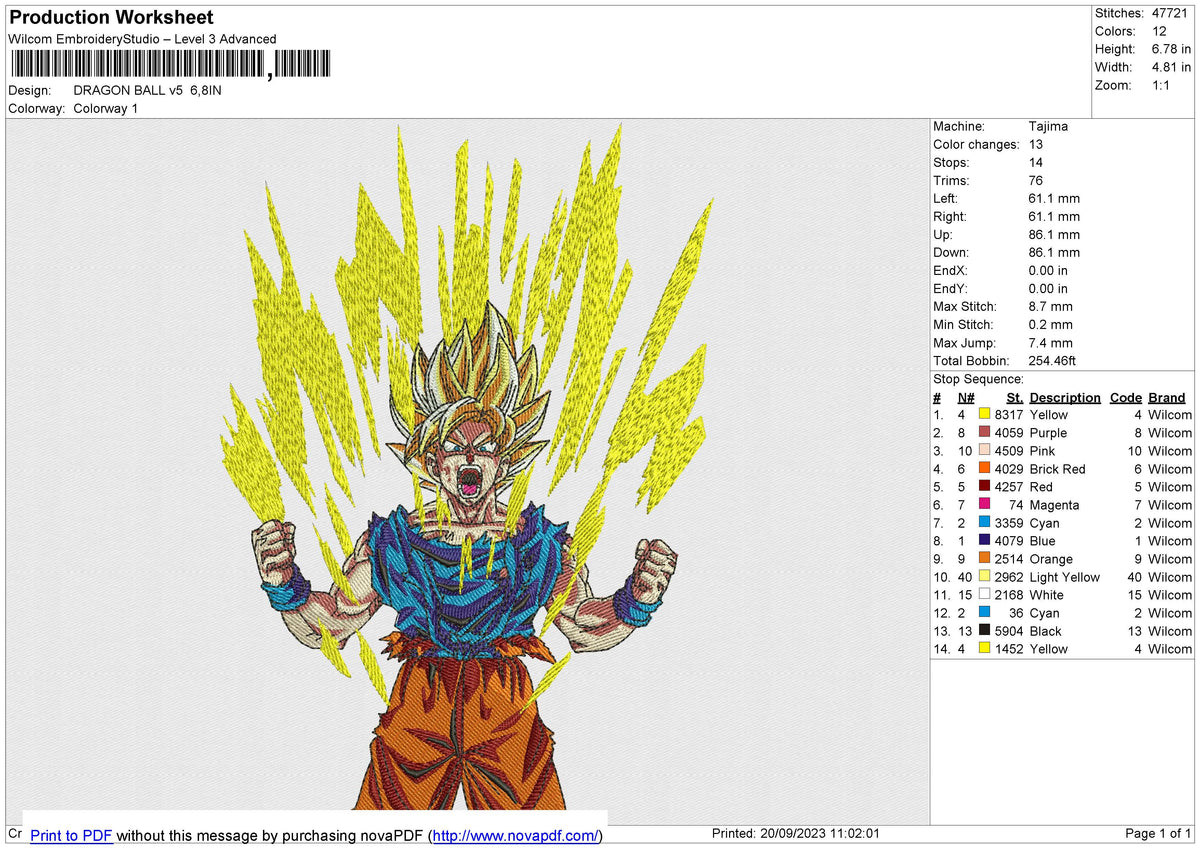Viewport: 1200px width, 848px height.
Task: Click the 'Page 1 of 1' footer text
Action: point(1158,834)
